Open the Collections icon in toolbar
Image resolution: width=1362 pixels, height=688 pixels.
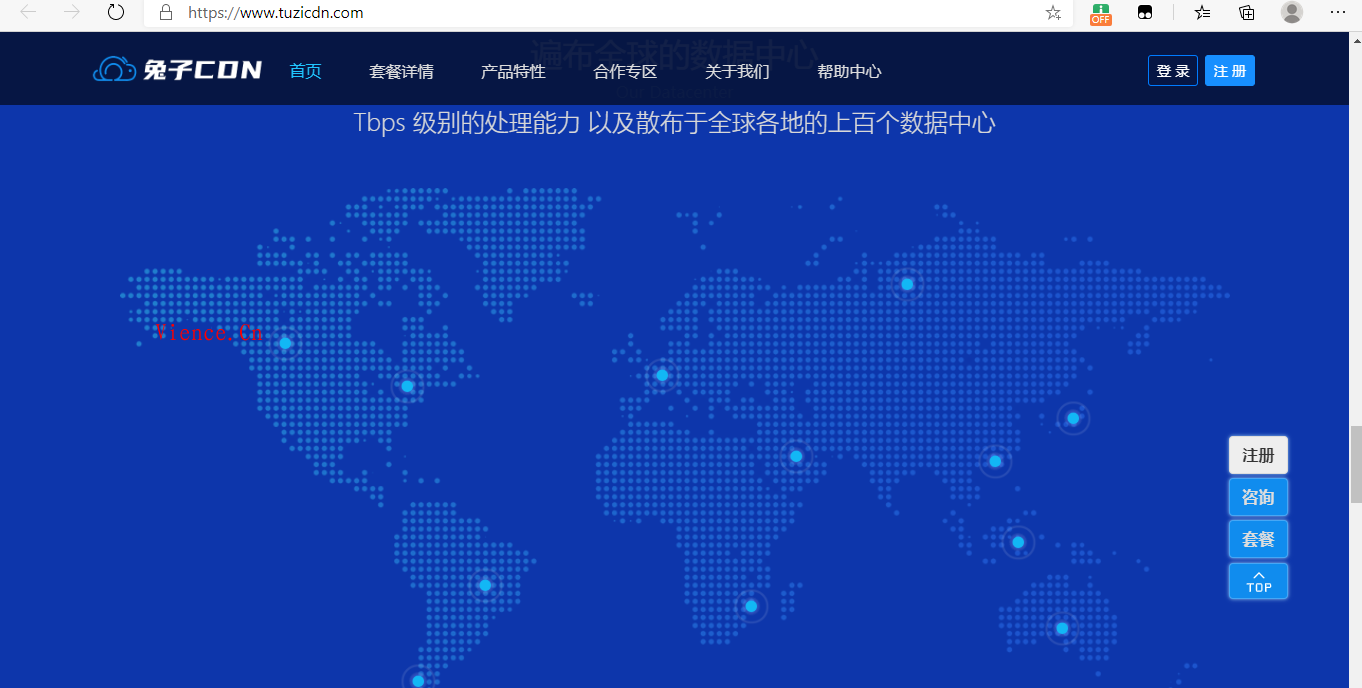point(1247,13)
